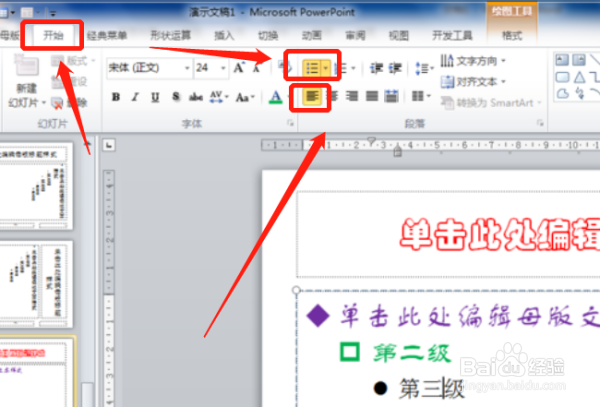Center-align the paragraph text

coord(334,96)
